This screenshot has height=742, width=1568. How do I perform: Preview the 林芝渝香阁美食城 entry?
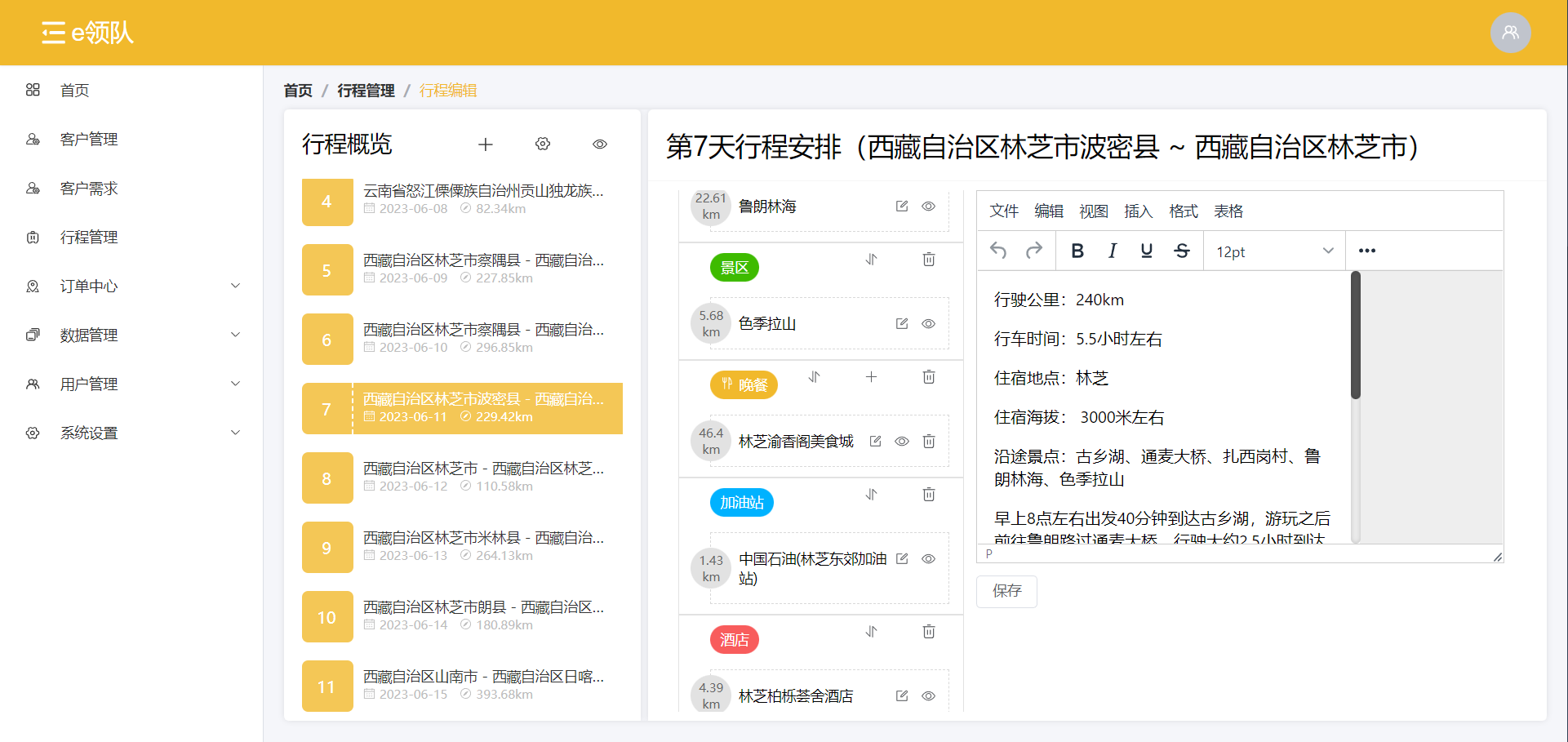pyautogui.click(x=902, y=442)
